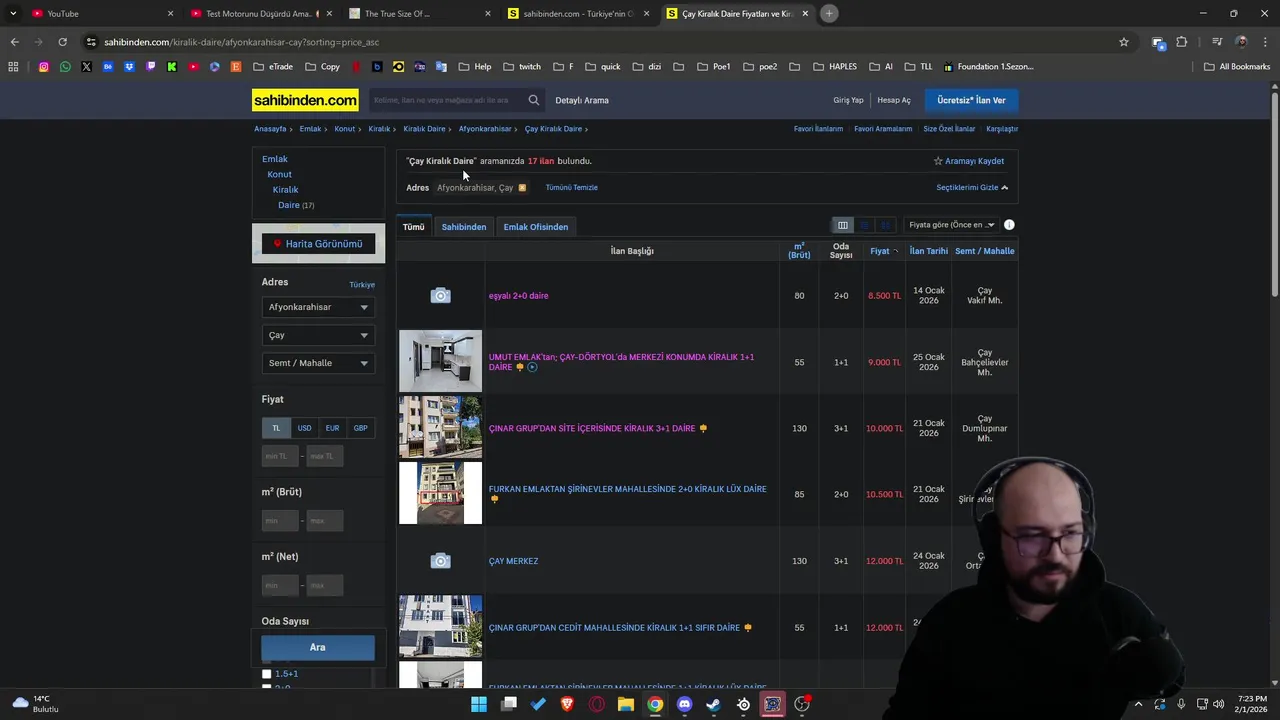Switch to the Tümü tab
Screen dimensions: 1280x720
(x=413, y=227)
